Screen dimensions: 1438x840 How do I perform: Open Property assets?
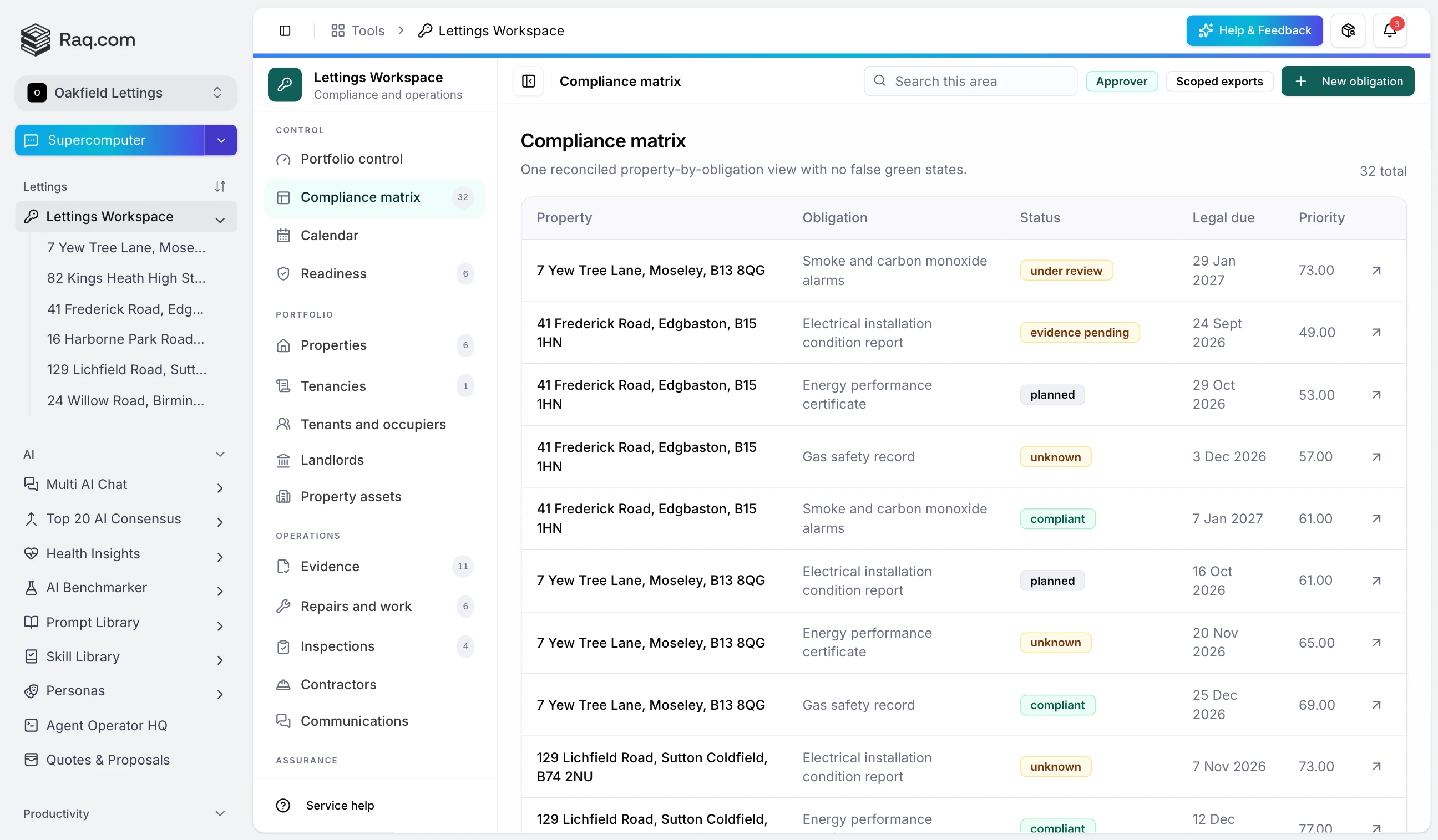375,497
